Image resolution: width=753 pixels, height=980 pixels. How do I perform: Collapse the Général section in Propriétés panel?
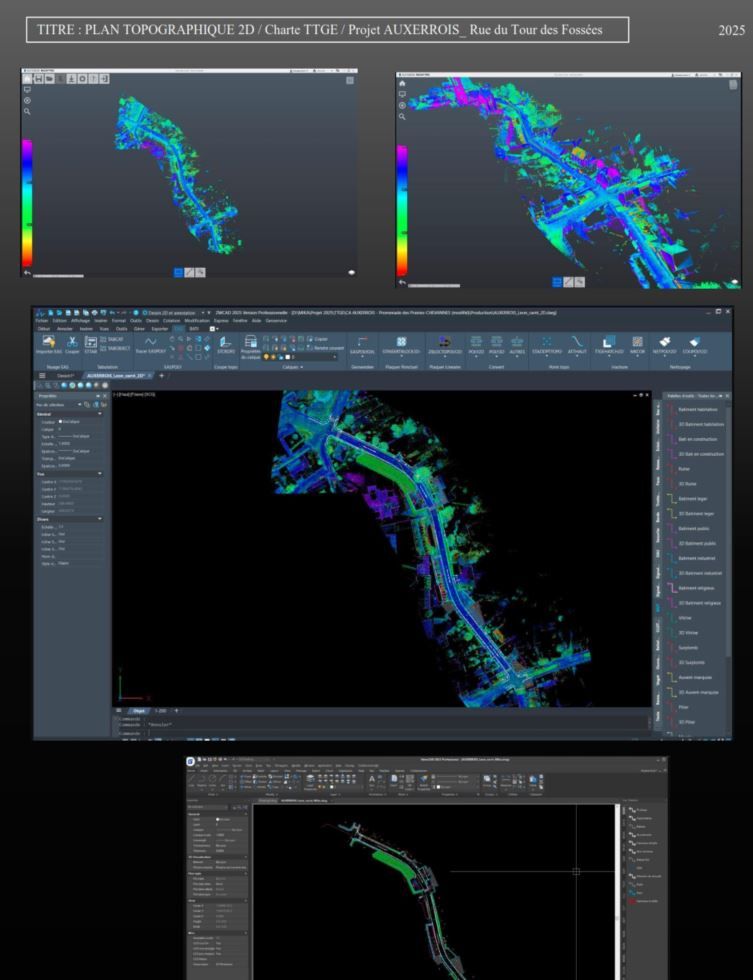coord(101,414)
